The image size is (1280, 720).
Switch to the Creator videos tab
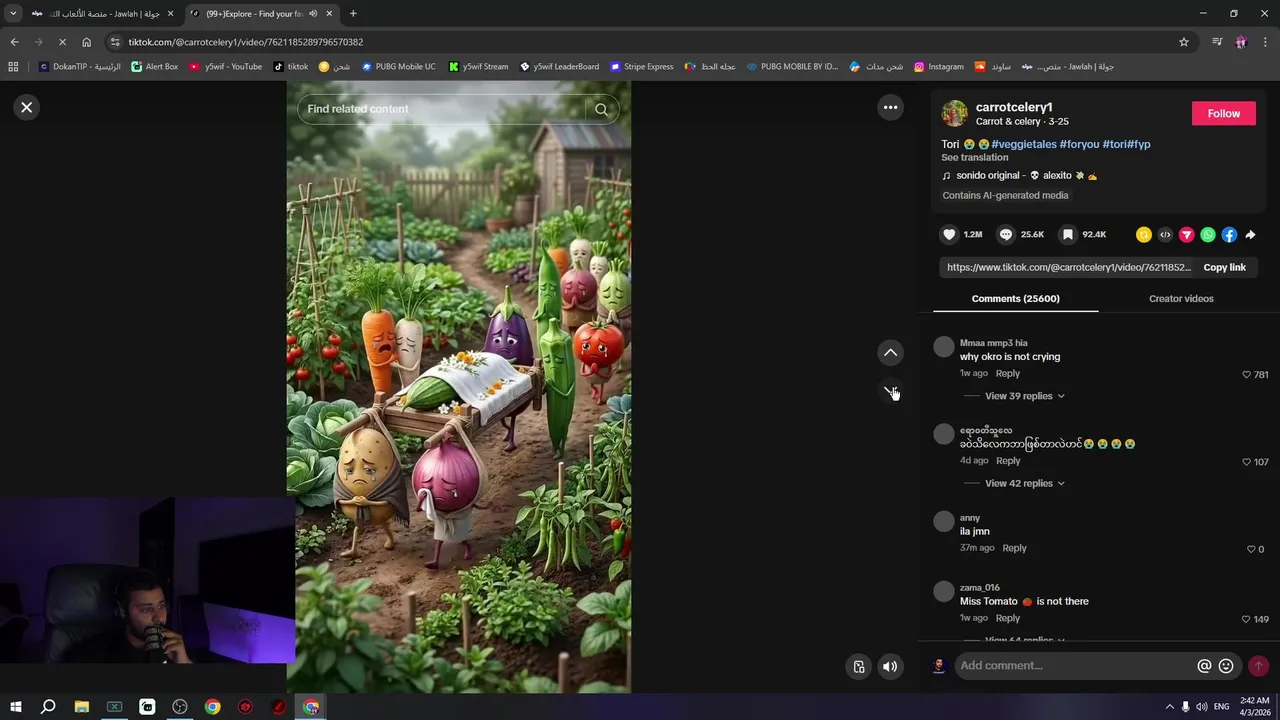tap(1181, 298)
